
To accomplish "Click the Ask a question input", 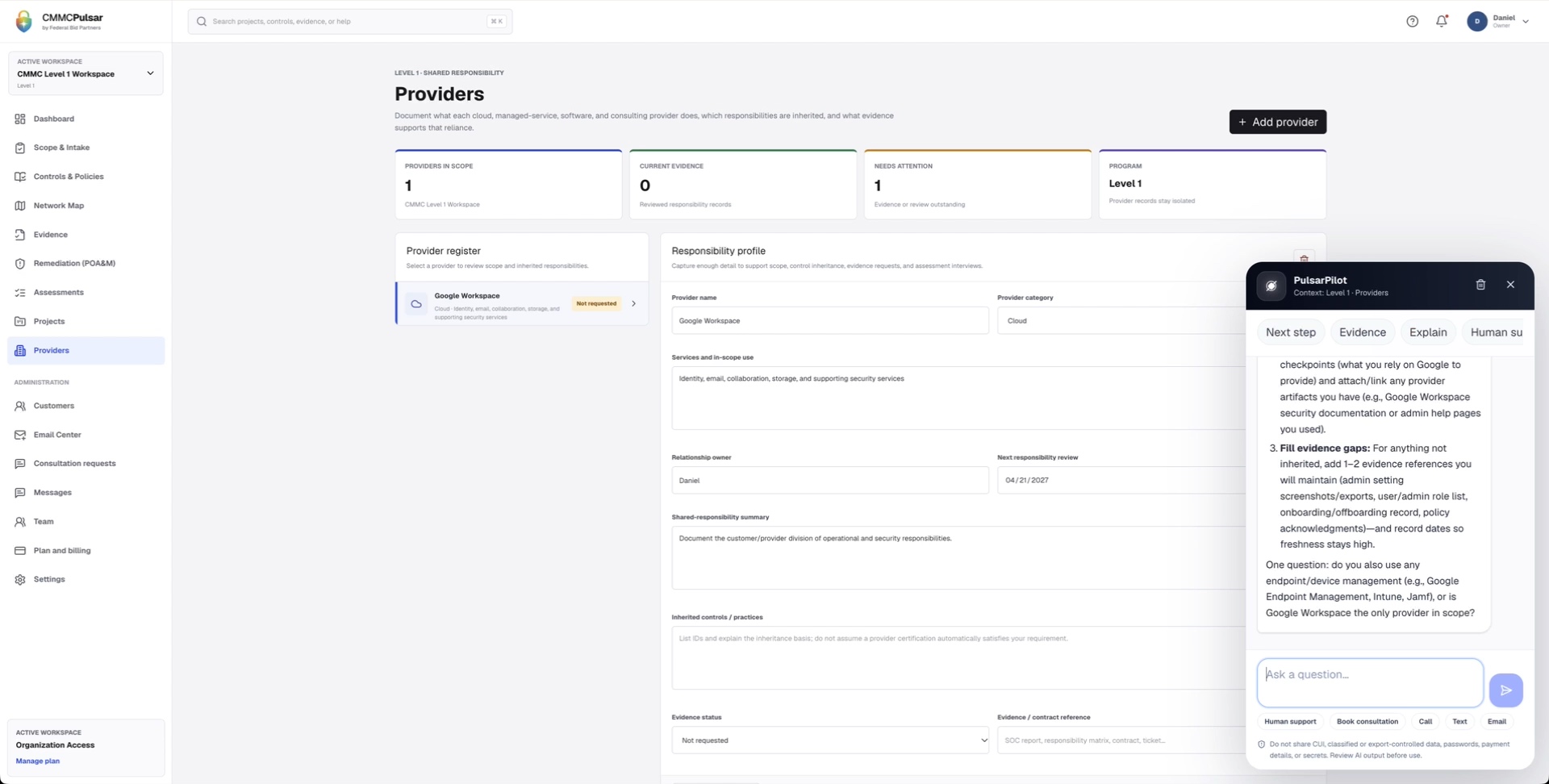I will (1370, 682).
